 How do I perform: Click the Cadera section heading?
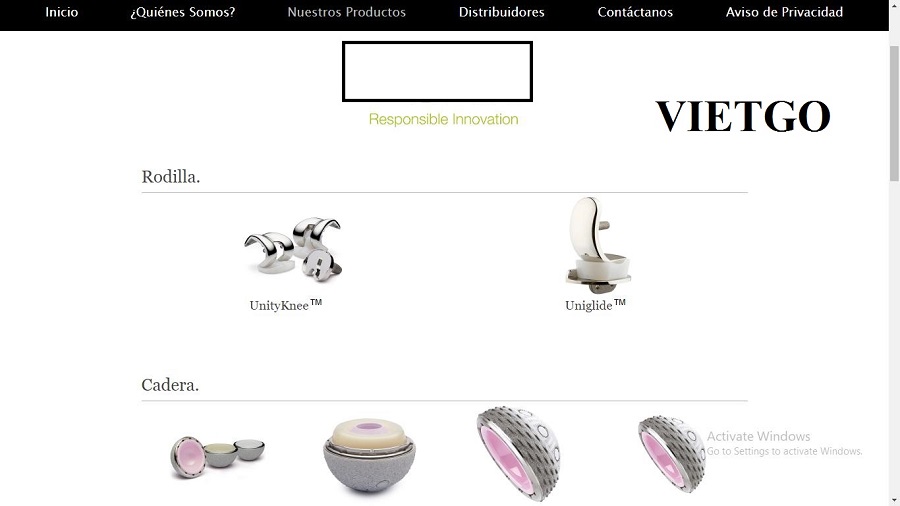click(x=170, y=385)
